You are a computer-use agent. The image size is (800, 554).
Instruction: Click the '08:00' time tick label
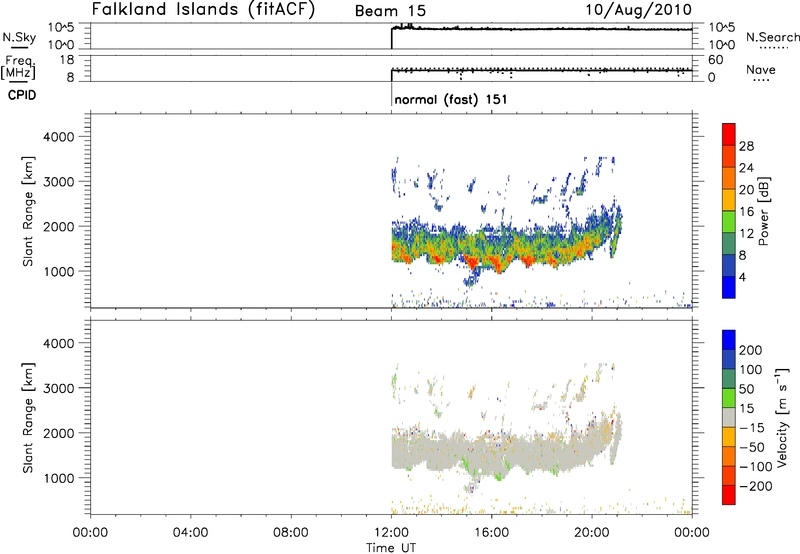[x=291, y=533]
